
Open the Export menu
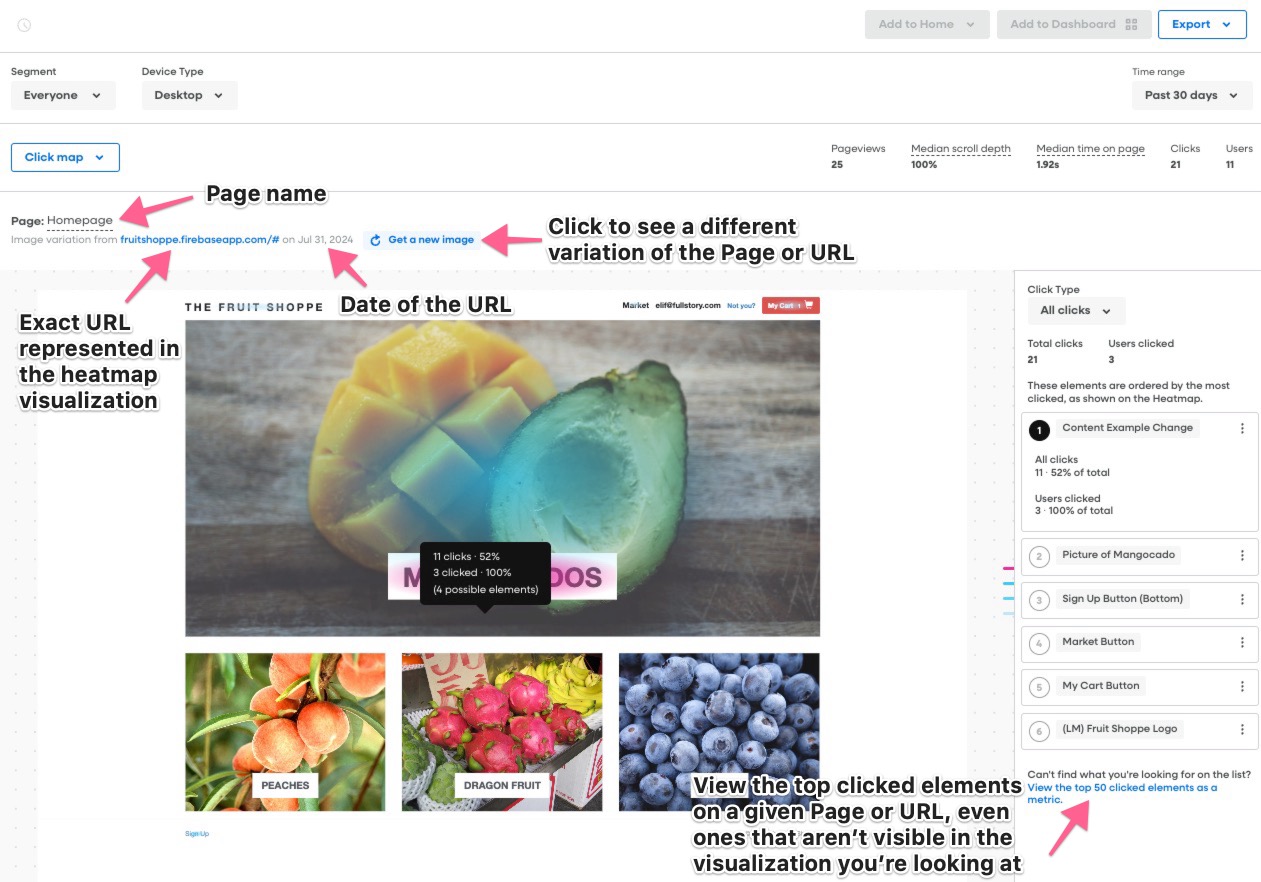tap(1201, 25)
